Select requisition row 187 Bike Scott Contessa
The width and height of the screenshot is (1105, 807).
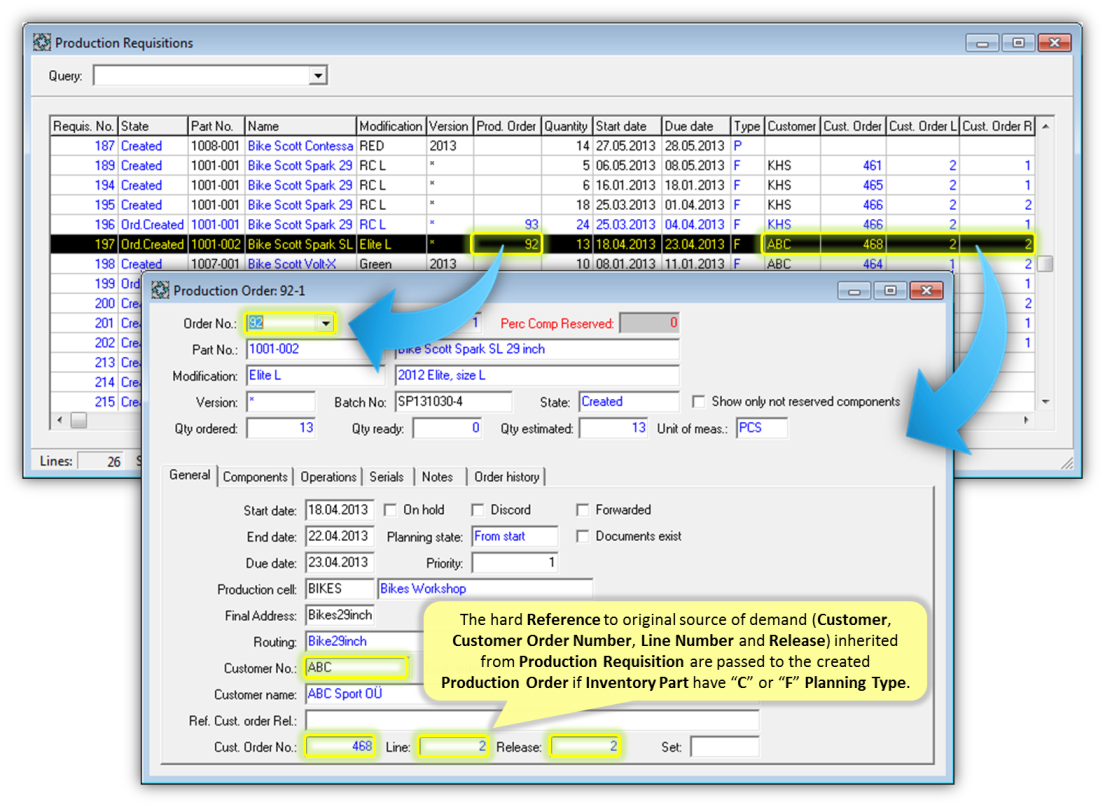point(542,146)
